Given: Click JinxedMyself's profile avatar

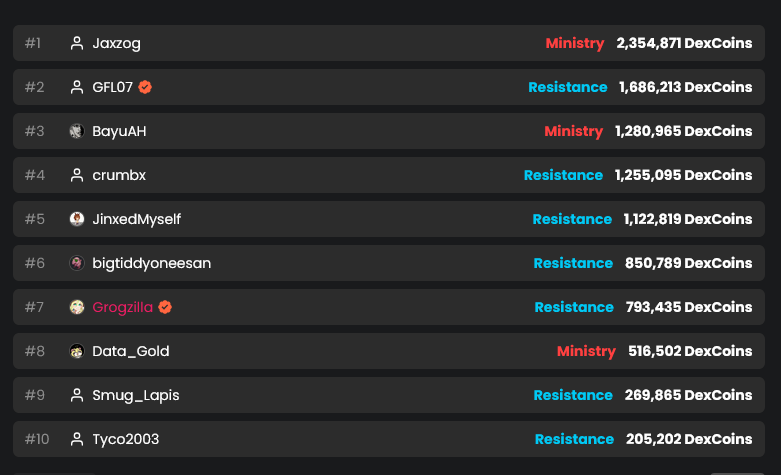Looking at the screenshot, I should pyautogui.click(x=77, y=219).
